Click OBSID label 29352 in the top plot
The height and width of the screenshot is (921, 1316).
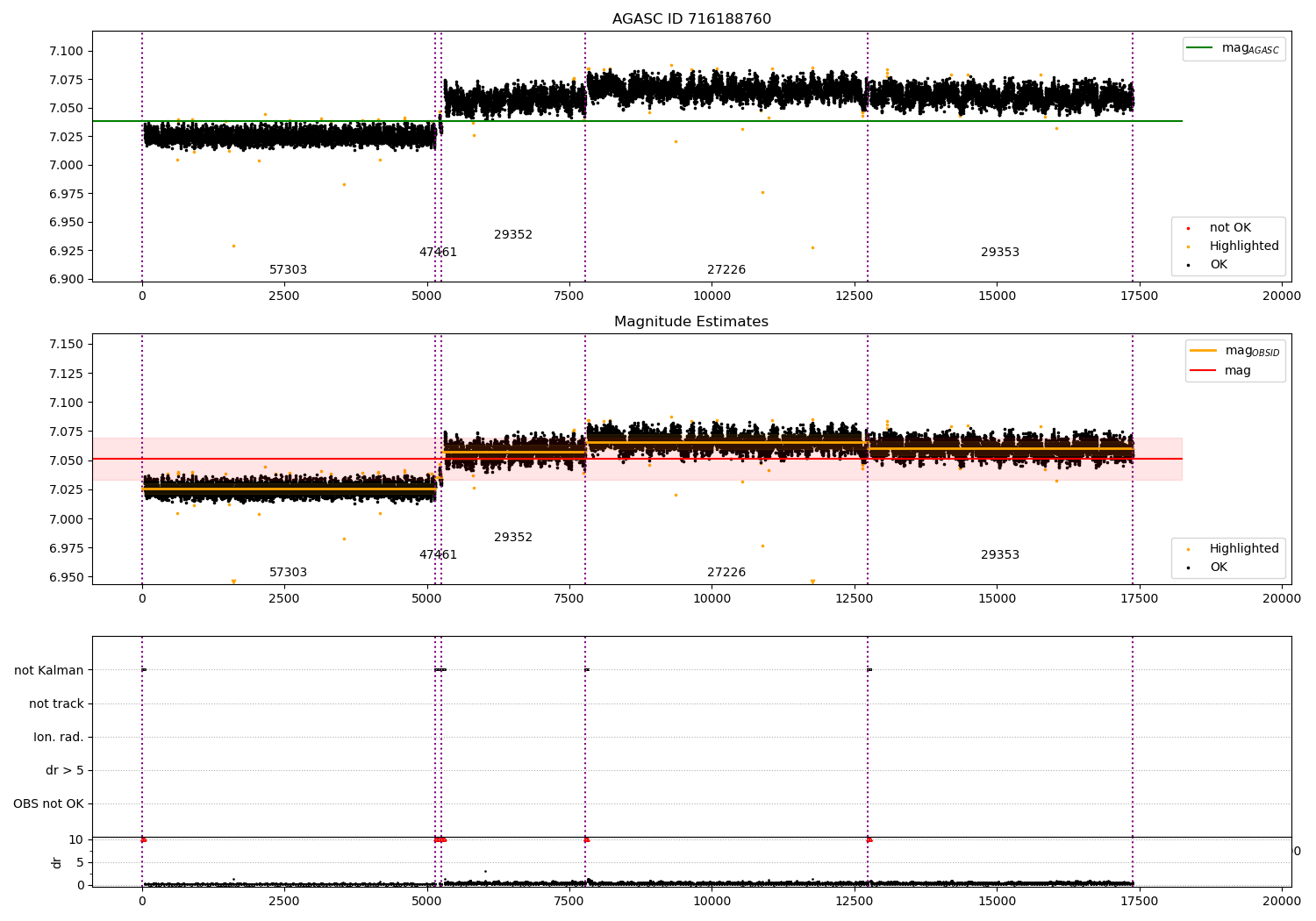point(513,235)
